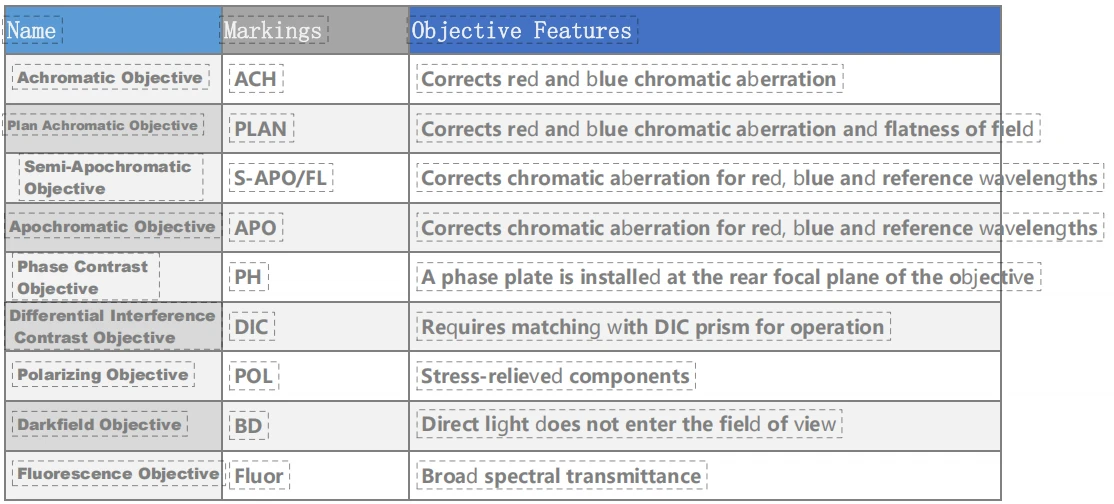Image resolution: width=1114 pixels, height=504 pixels.
Task: Click the Stress-relieved components text
Action: tap(556, 376)
